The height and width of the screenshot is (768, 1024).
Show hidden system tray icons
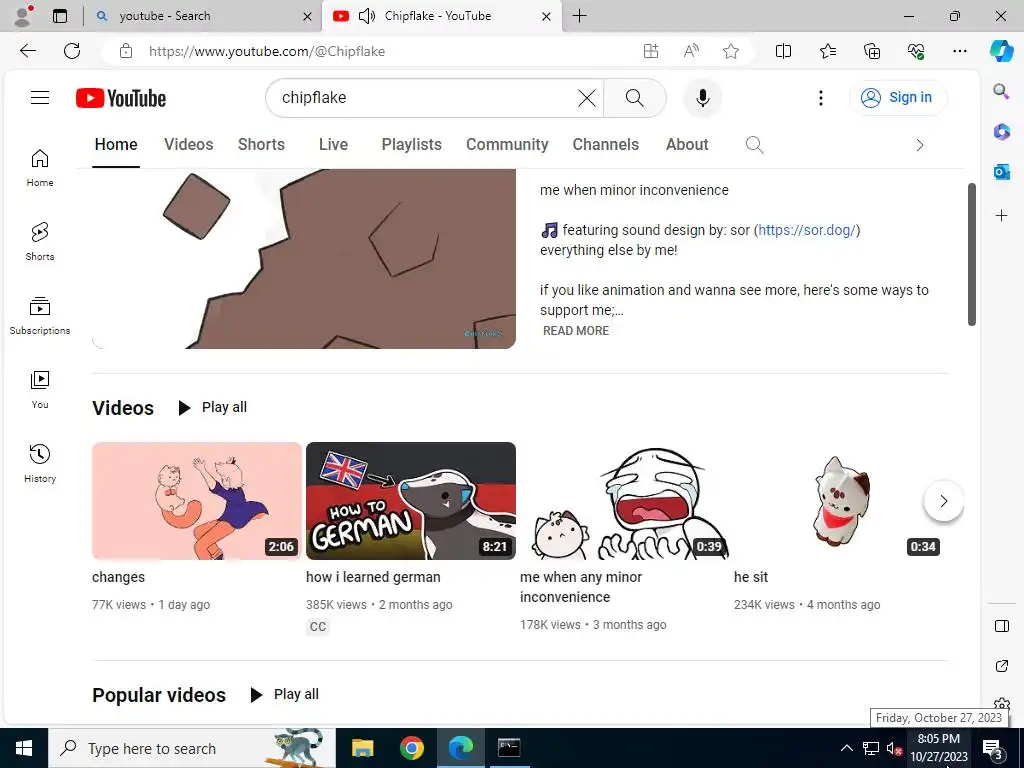pyautogui.click(x=846, y=748)
